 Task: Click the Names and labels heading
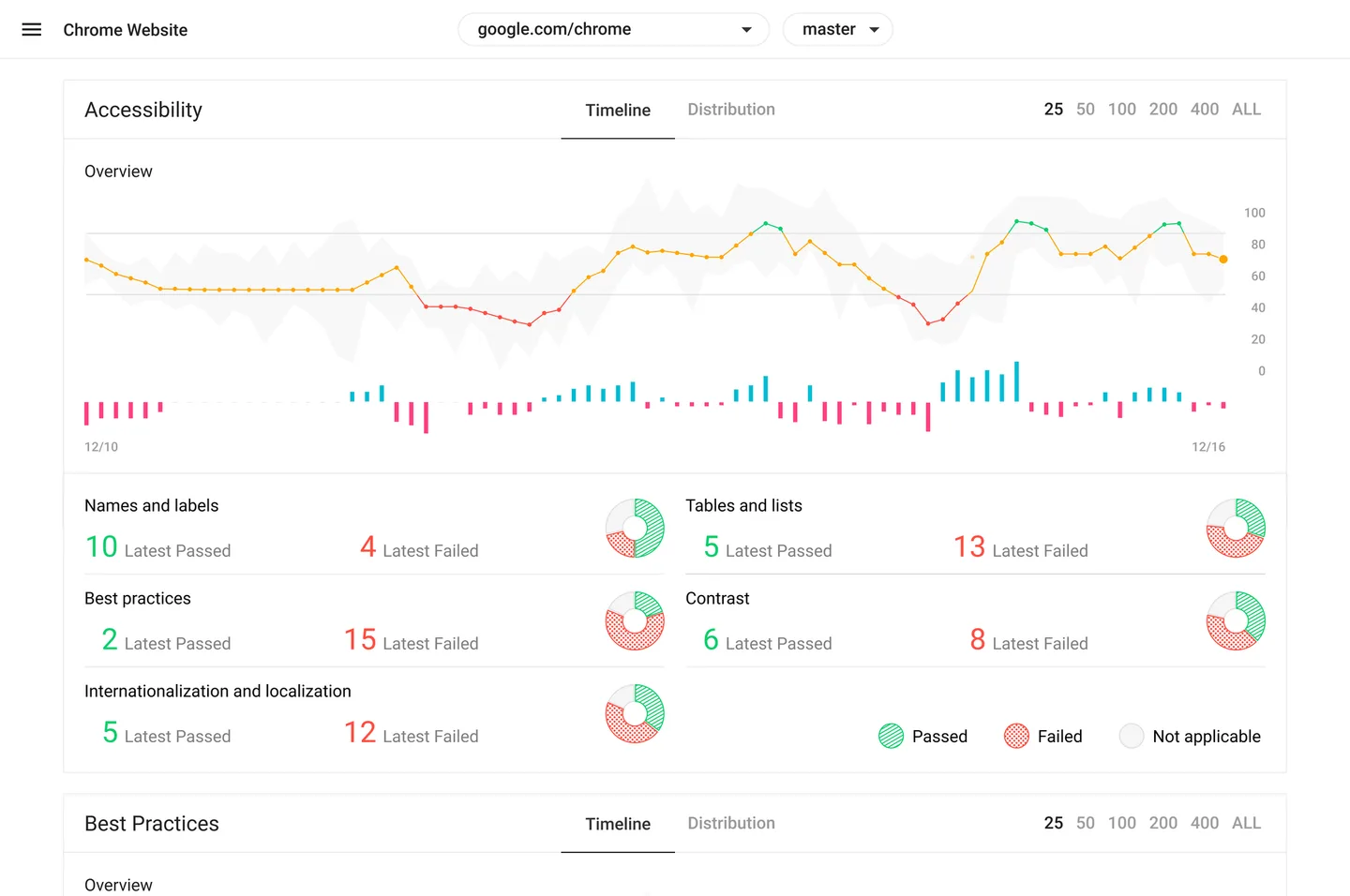[x=151, y=506]
